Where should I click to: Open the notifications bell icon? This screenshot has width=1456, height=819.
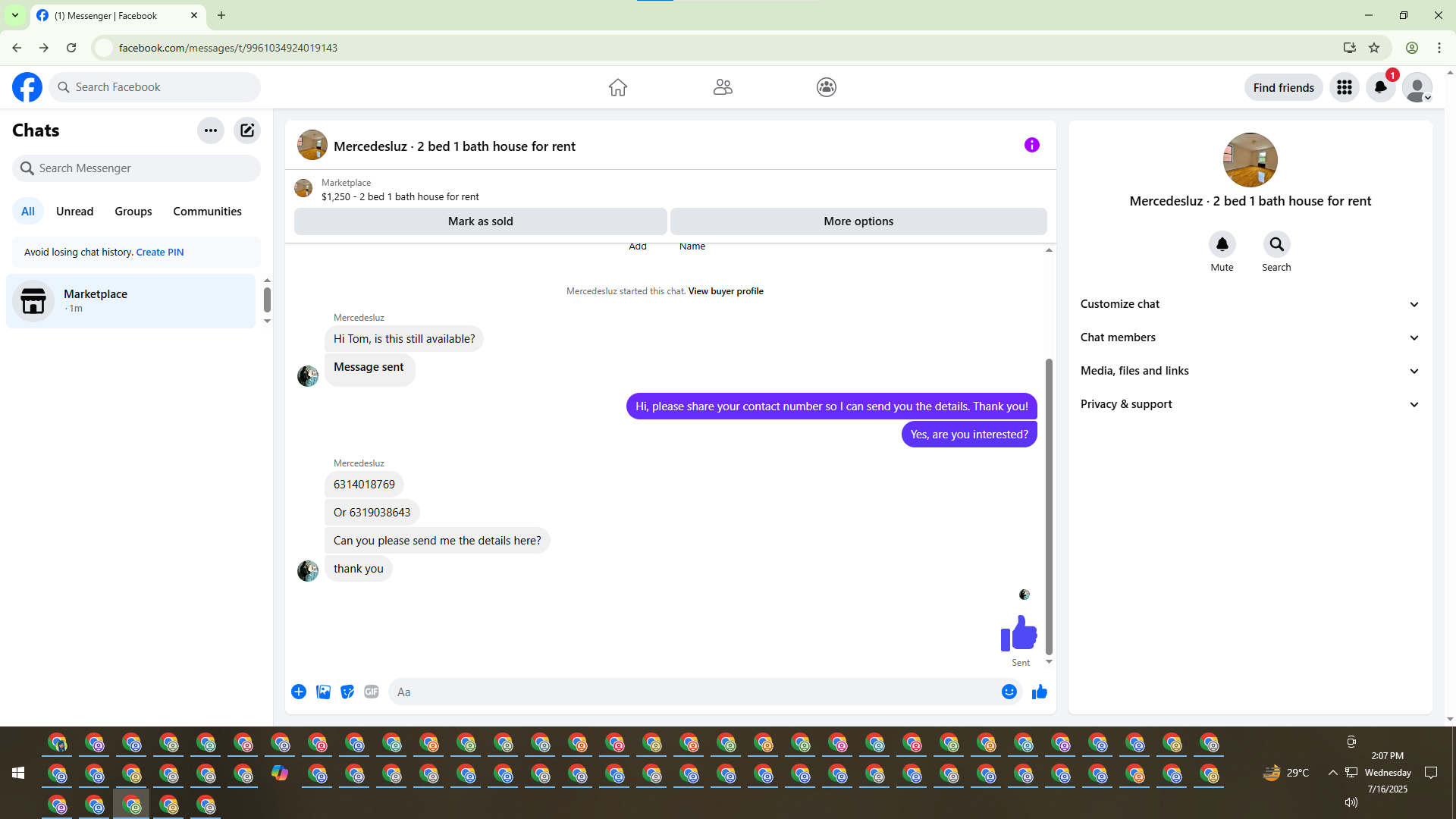click(1381, 87)
